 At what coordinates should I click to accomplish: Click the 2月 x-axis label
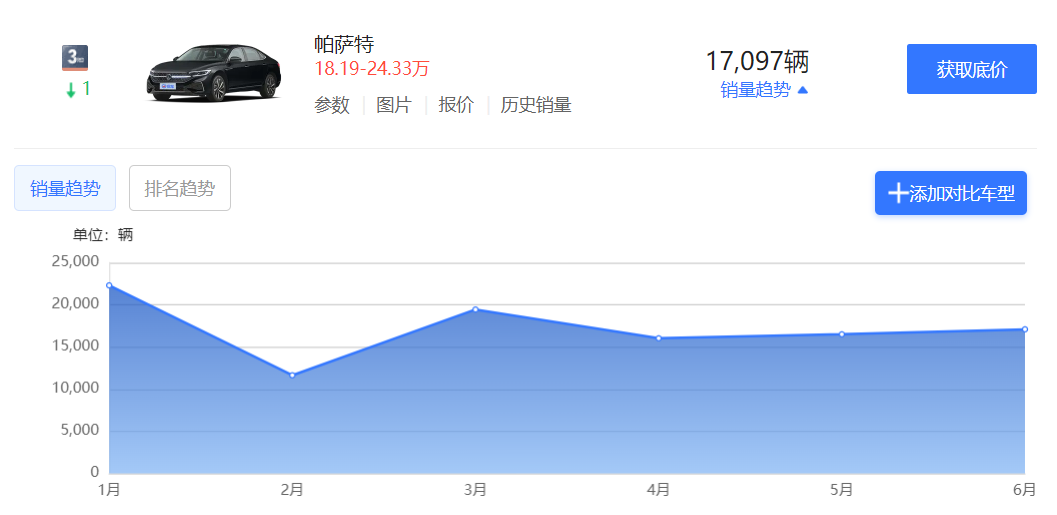coord(292,490)
